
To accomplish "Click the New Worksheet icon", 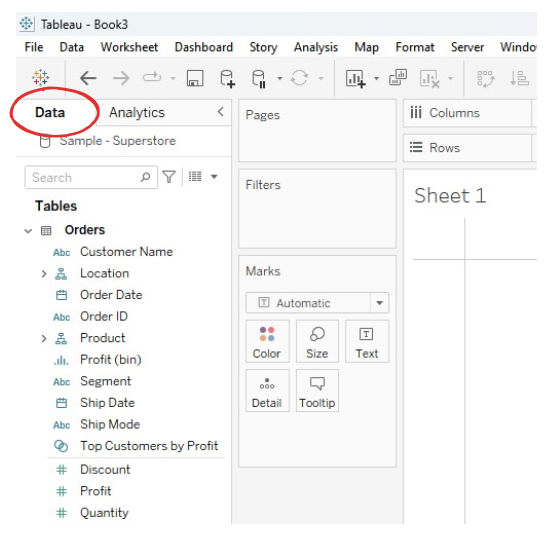I will 356,78.
